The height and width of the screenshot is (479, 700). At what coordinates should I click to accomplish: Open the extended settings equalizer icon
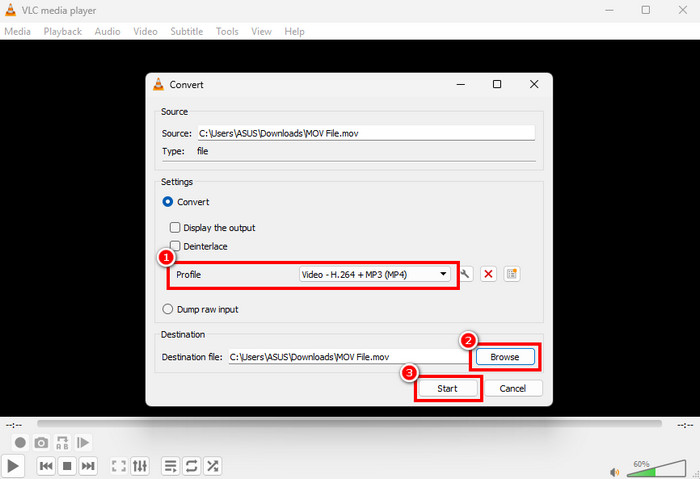[140, 466]
